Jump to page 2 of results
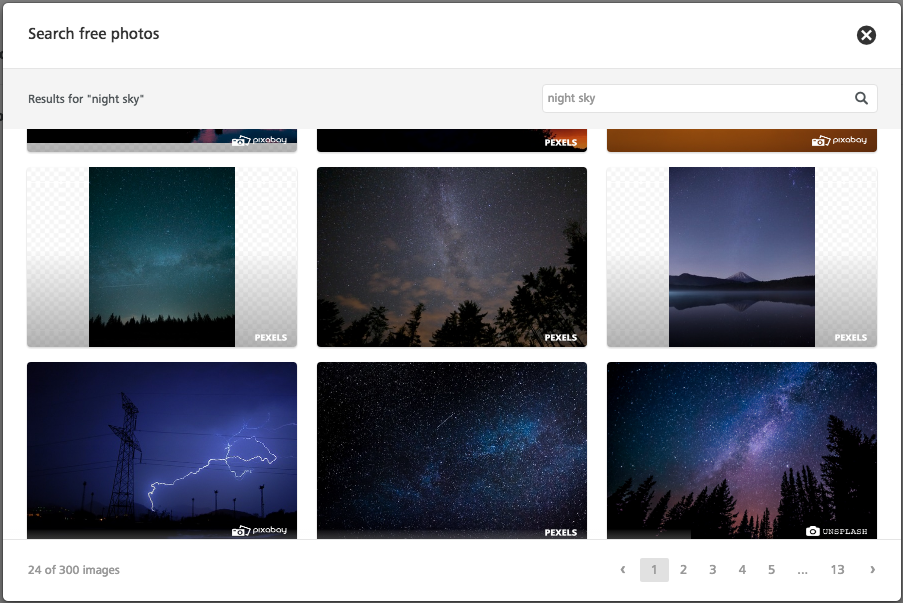Screen dimensions: 903x603 (683, 570)
